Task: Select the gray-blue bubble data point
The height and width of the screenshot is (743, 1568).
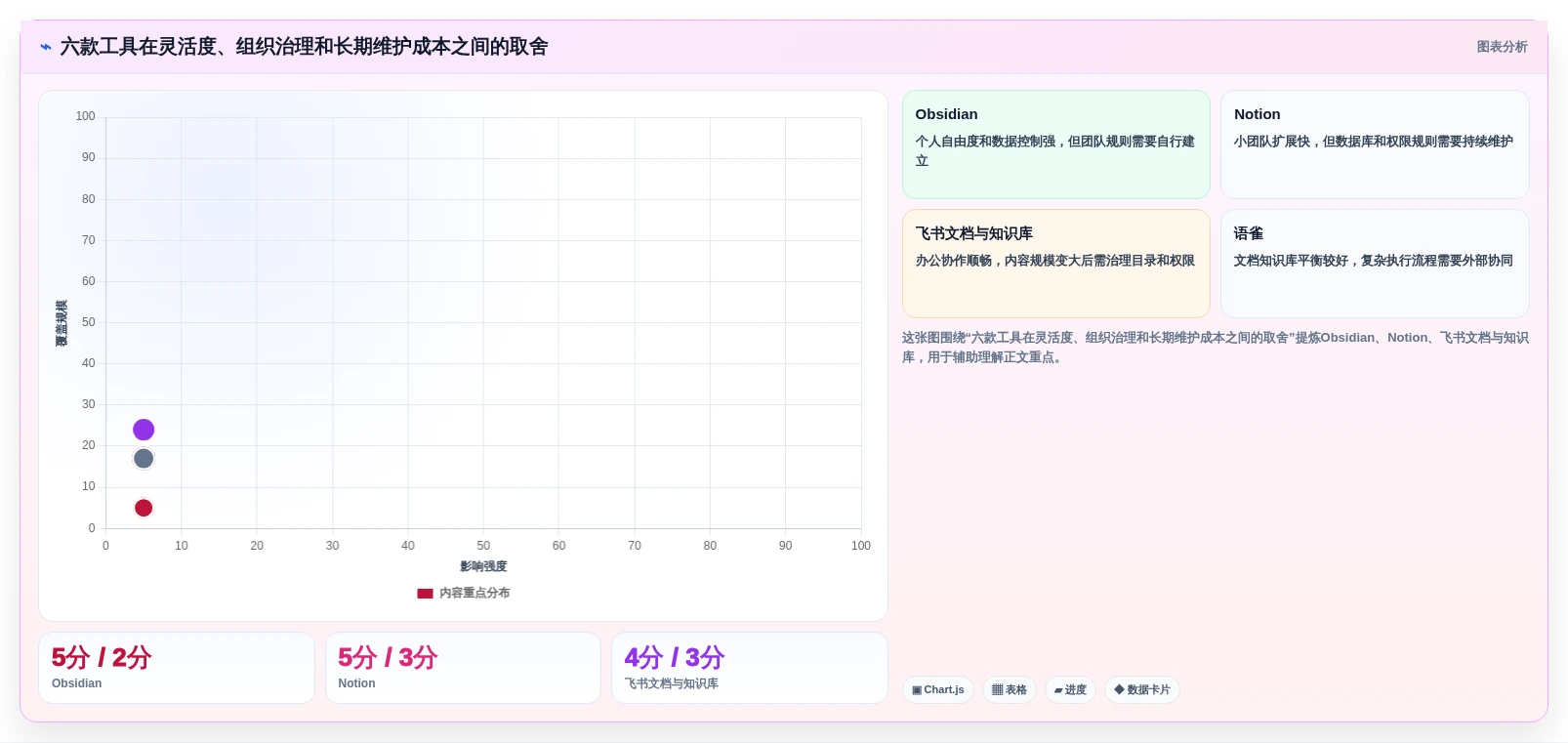Action: (144, 459)
